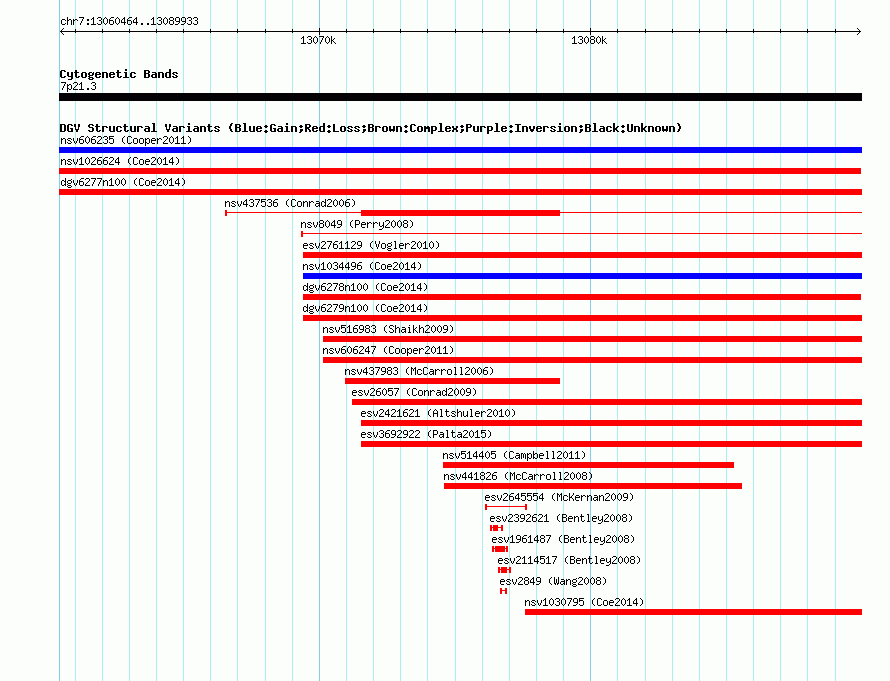This screenshot has width=890, height=681.
Task: Select esv2421621 (Altshuler2010) variant label
Action: (438, 413)
